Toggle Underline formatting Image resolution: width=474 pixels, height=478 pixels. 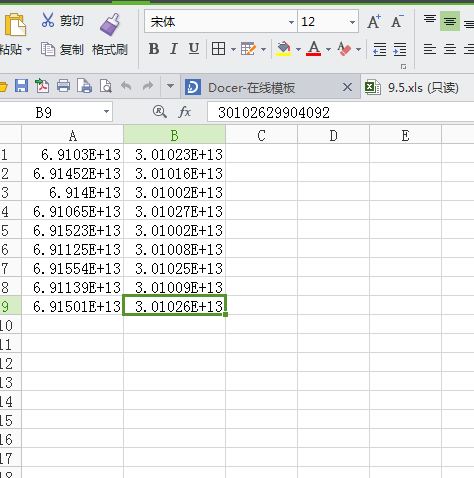(194, 49)
